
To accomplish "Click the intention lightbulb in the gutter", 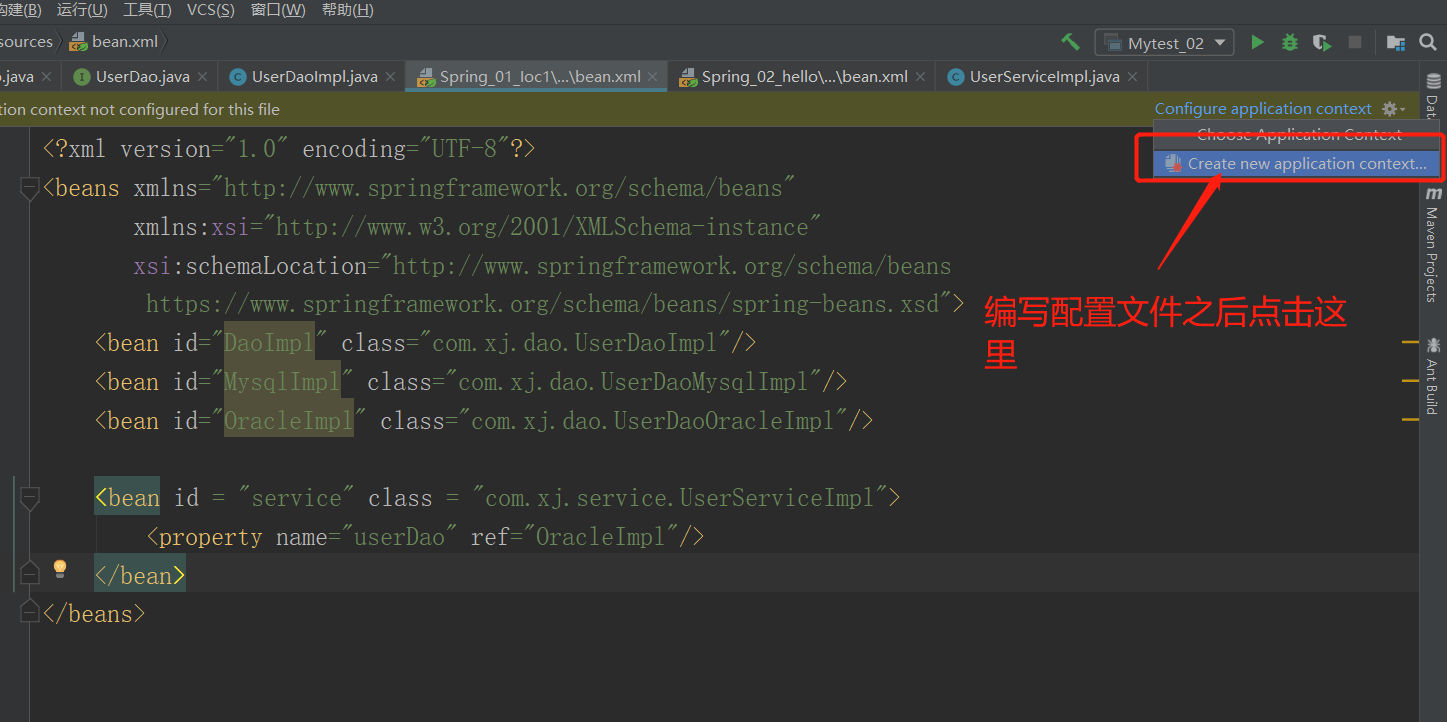I will click(60, 569).
